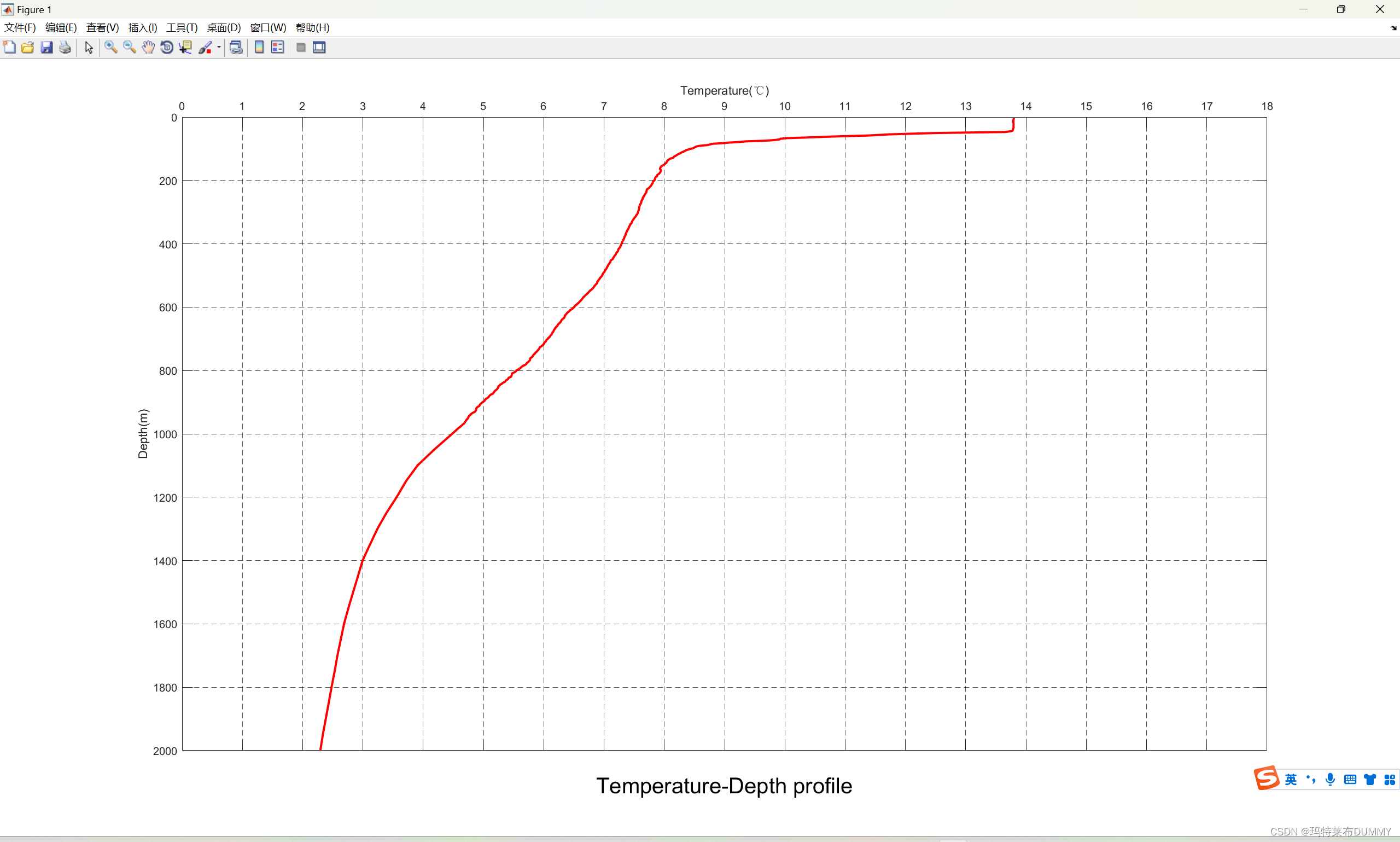Open the 插入(I) menu
This screenshot has height=842, width=1400.
coord(142,28)
